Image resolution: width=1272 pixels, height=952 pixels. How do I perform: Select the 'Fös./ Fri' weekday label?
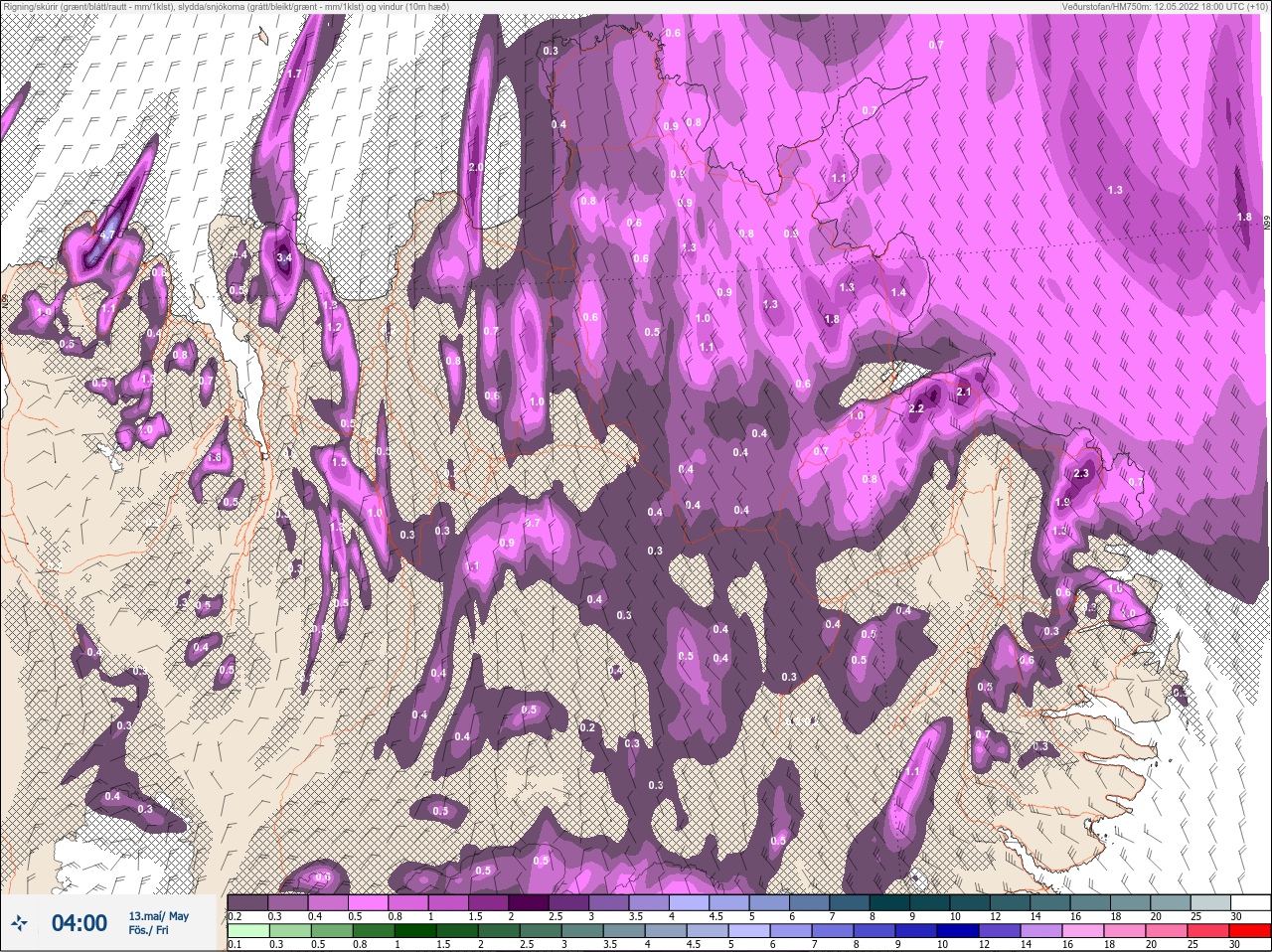coord(148,930)
